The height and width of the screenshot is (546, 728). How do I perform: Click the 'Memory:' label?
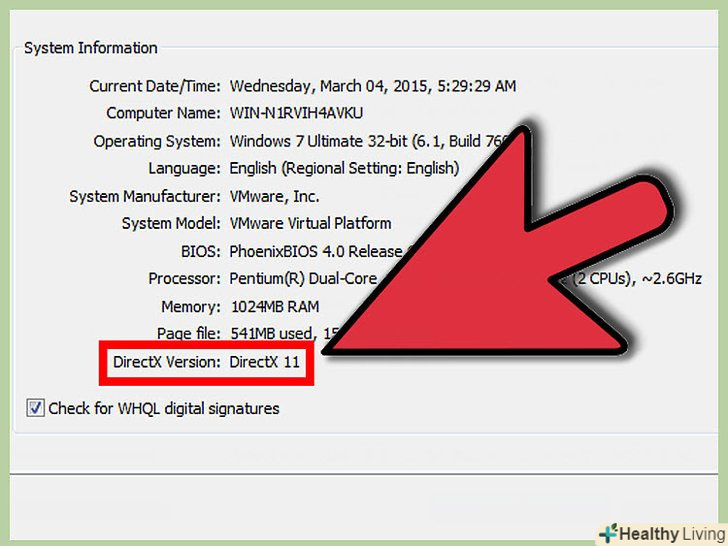click(191, 306)
